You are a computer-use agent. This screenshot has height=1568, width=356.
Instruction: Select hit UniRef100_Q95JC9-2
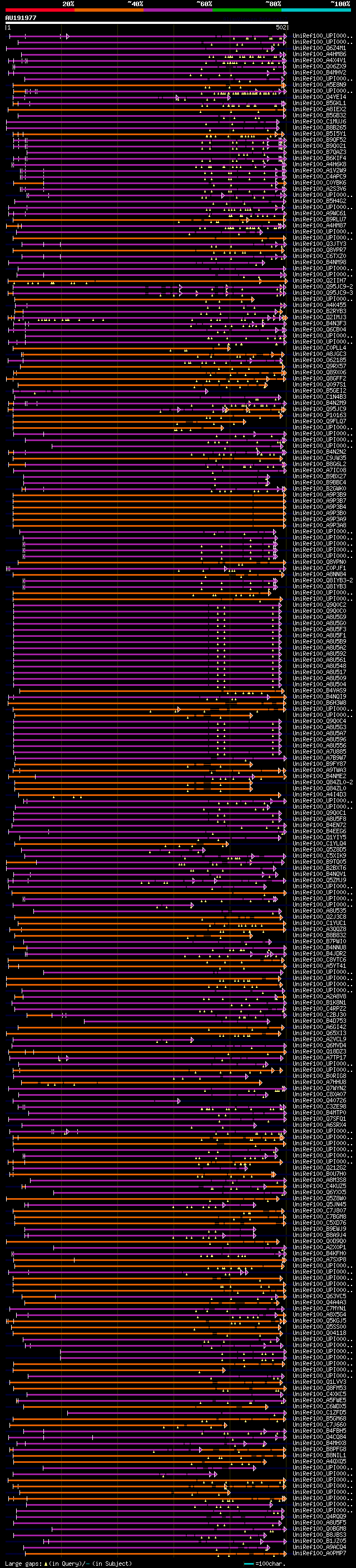(323, 286)
